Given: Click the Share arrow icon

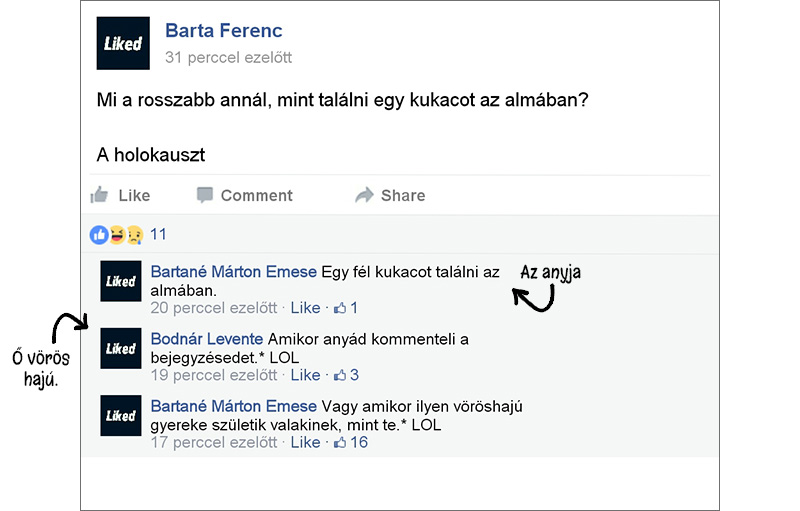Looking at the screenshot, I should (364, 195).
